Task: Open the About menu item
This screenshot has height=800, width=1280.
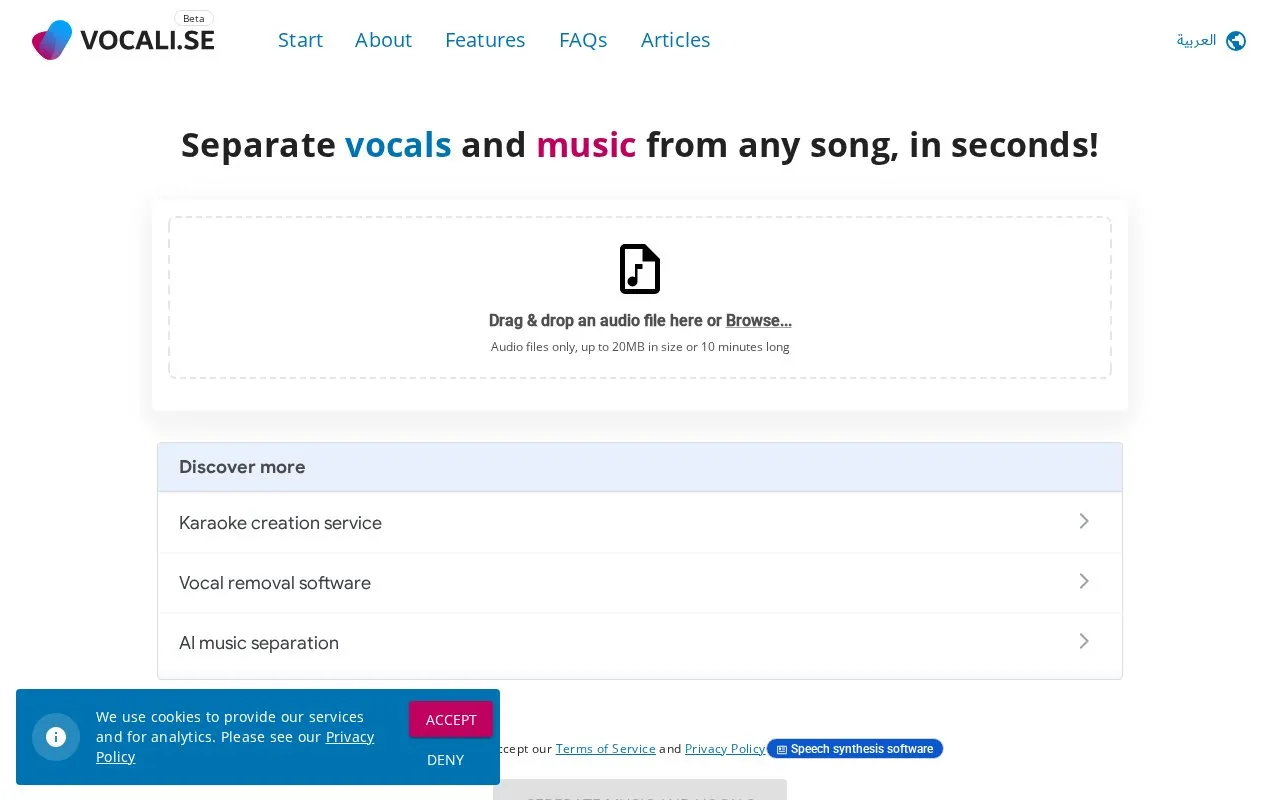Action: (383, 40)
